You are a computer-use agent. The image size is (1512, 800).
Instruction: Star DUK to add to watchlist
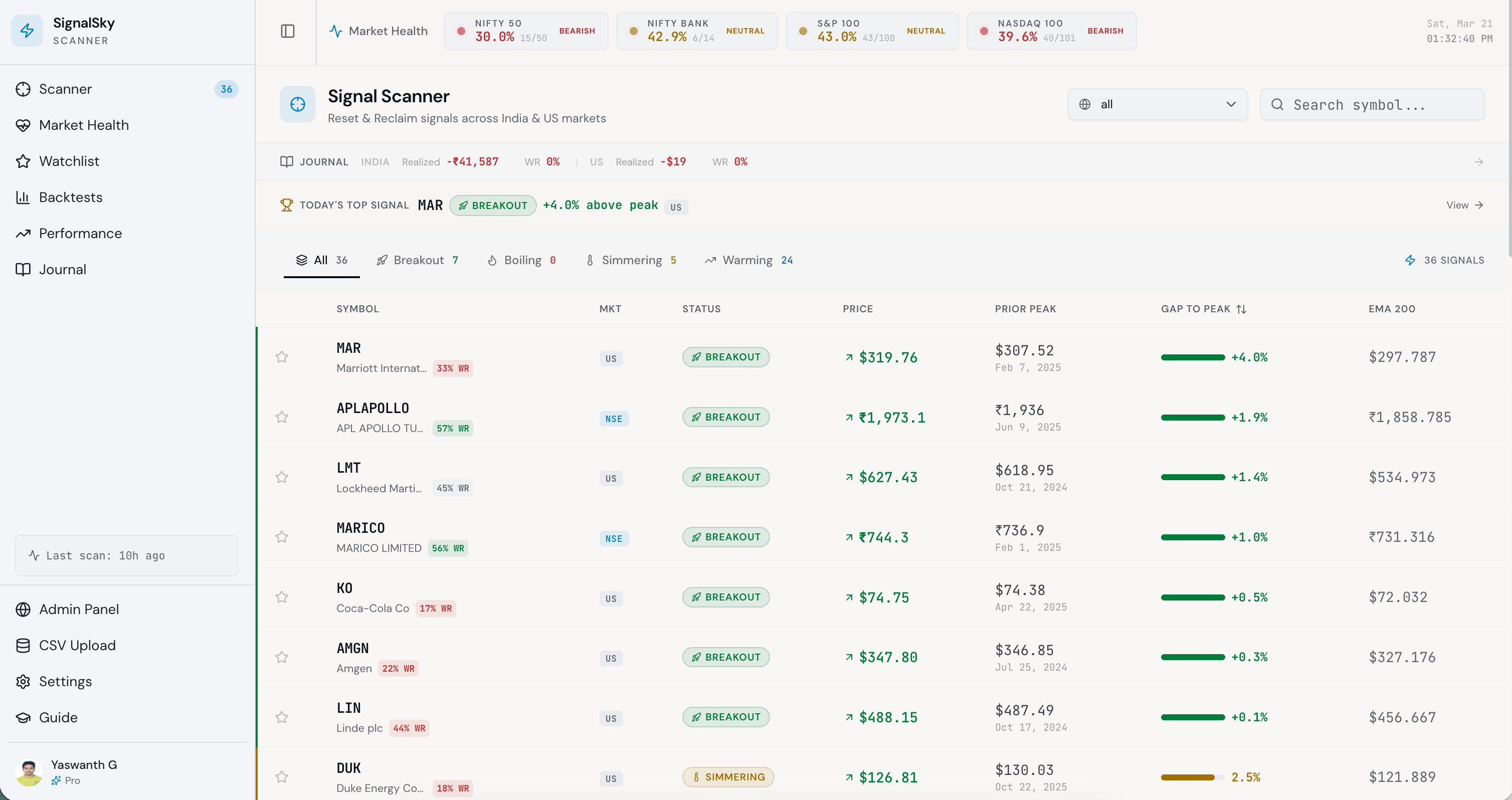coord(282,777)
